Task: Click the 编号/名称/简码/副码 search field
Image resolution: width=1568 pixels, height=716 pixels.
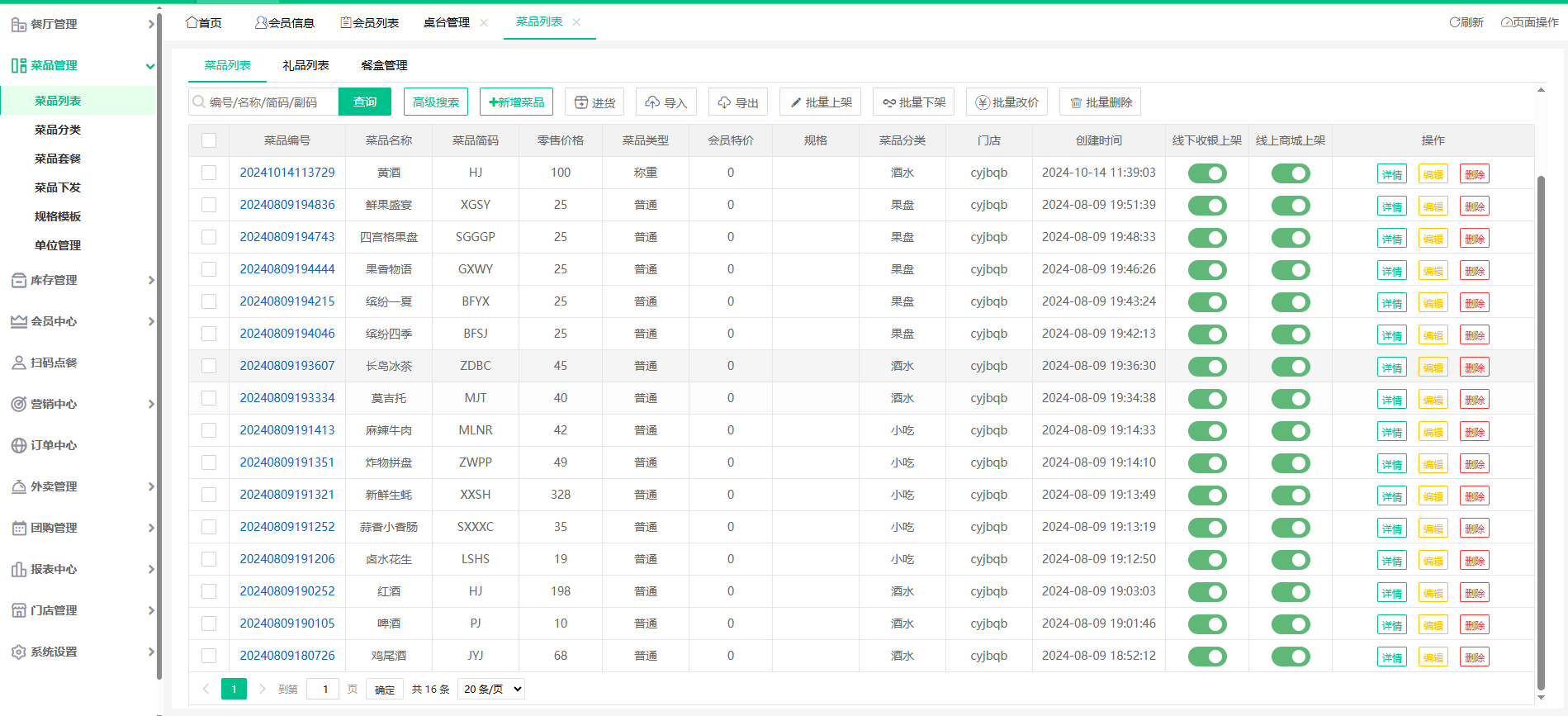Action: point(263,102)
